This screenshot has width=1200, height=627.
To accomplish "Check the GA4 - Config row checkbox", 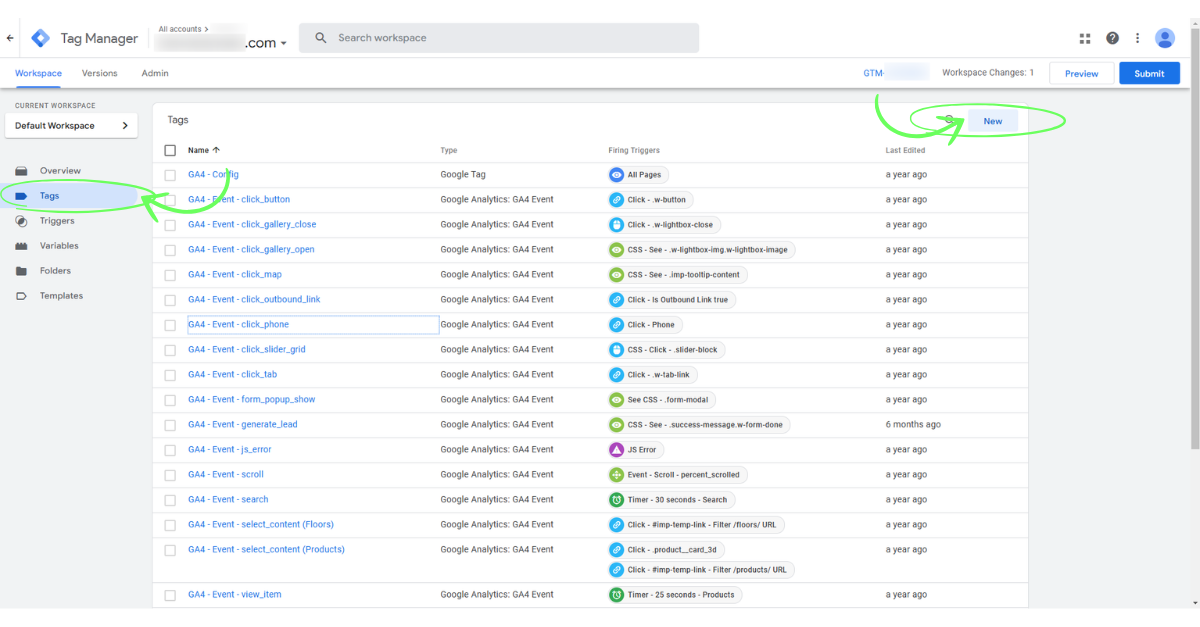I will tap(170, 175).
